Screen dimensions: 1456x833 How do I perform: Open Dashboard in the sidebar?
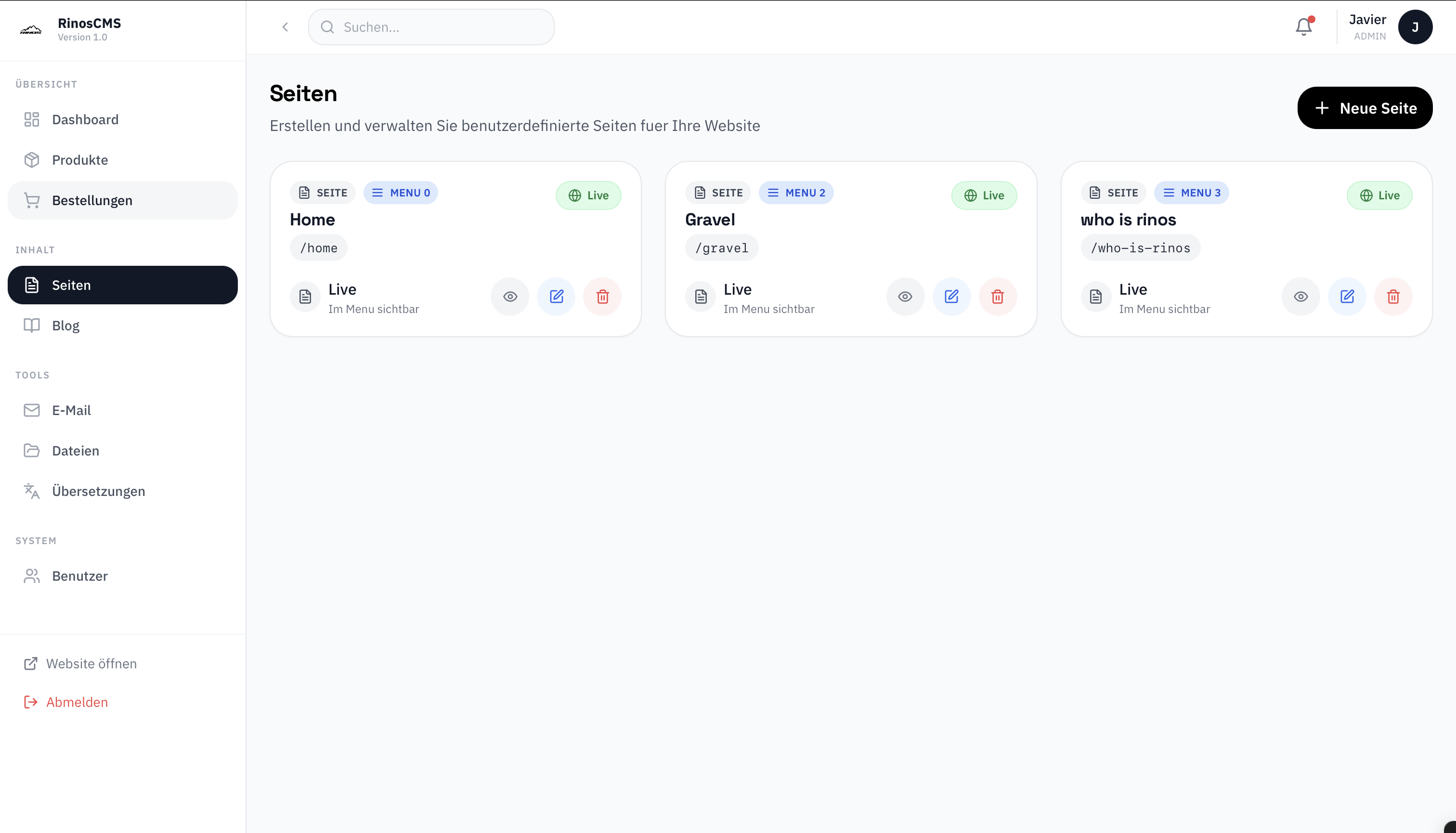(x=122, y=119)
